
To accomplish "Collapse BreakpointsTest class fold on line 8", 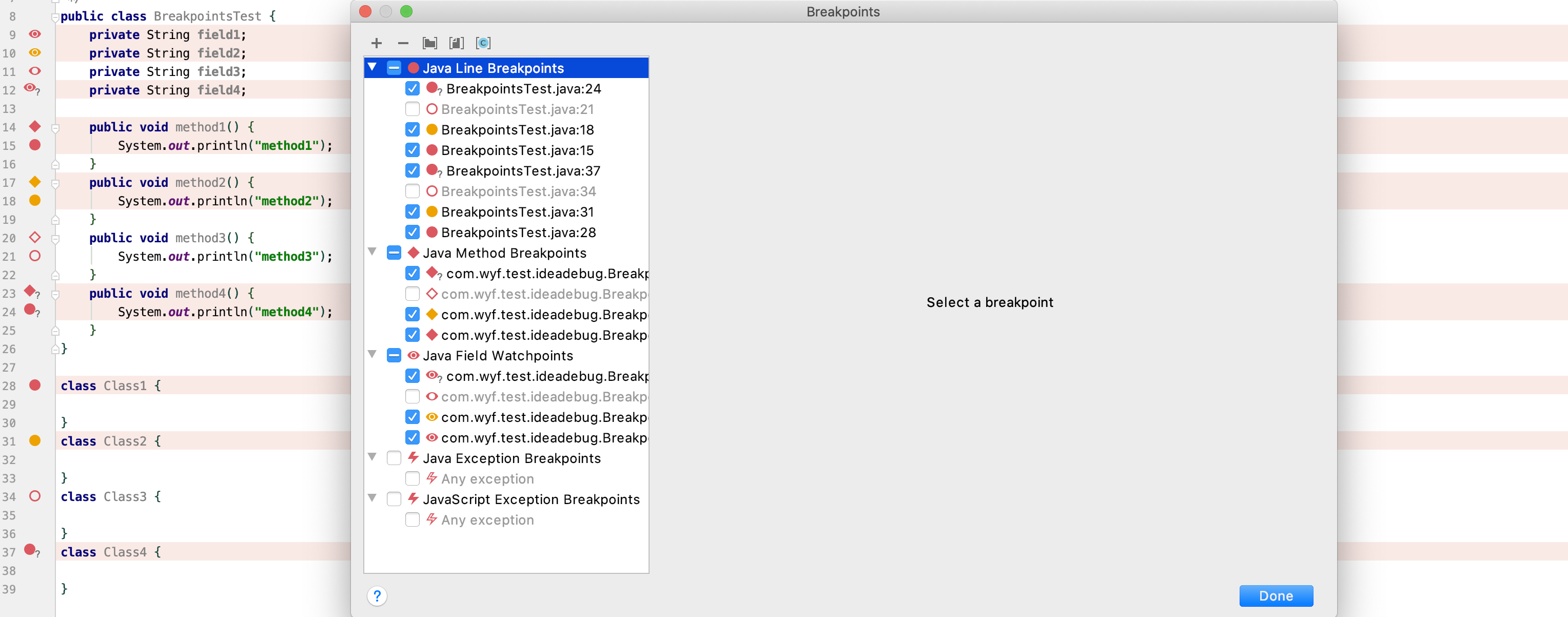I will tap(55, 17).
